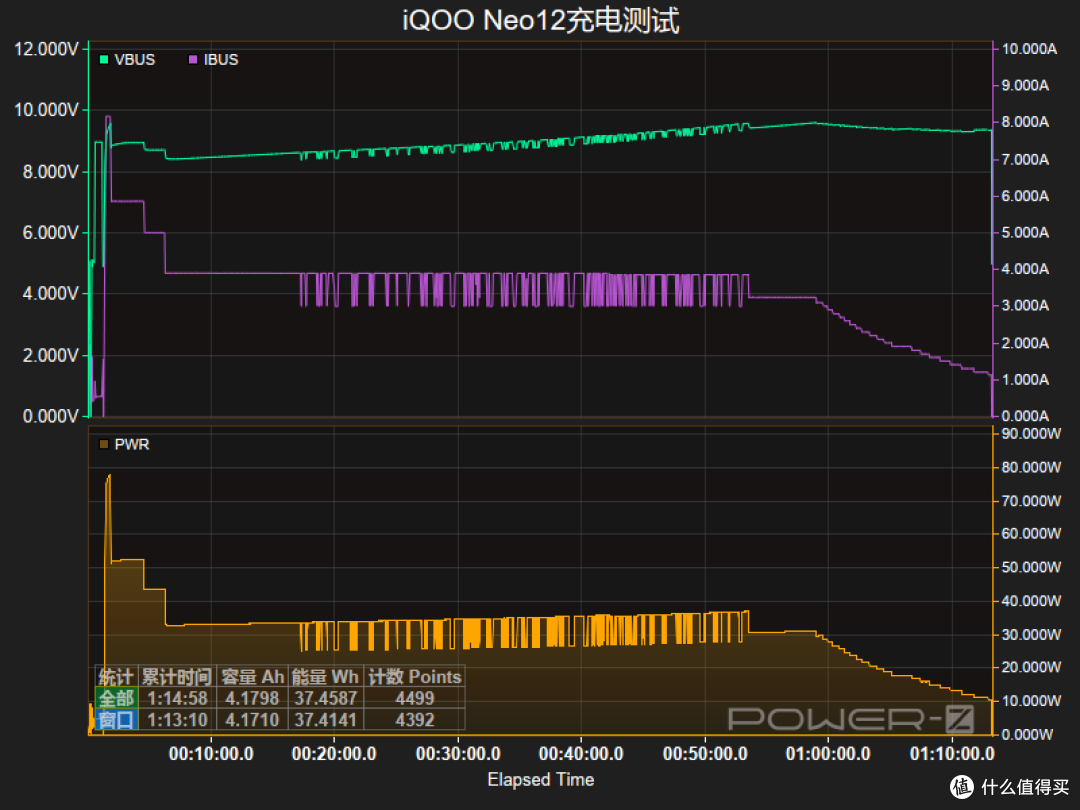This screenshot has width=1080, height=810.
Task: Click the 12.000V voltage axis label
Action: tap(46, 49)
